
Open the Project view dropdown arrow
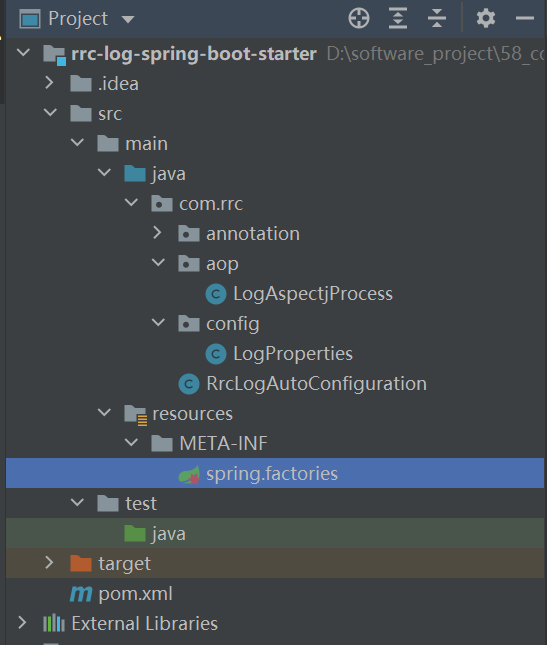point(128,19)
